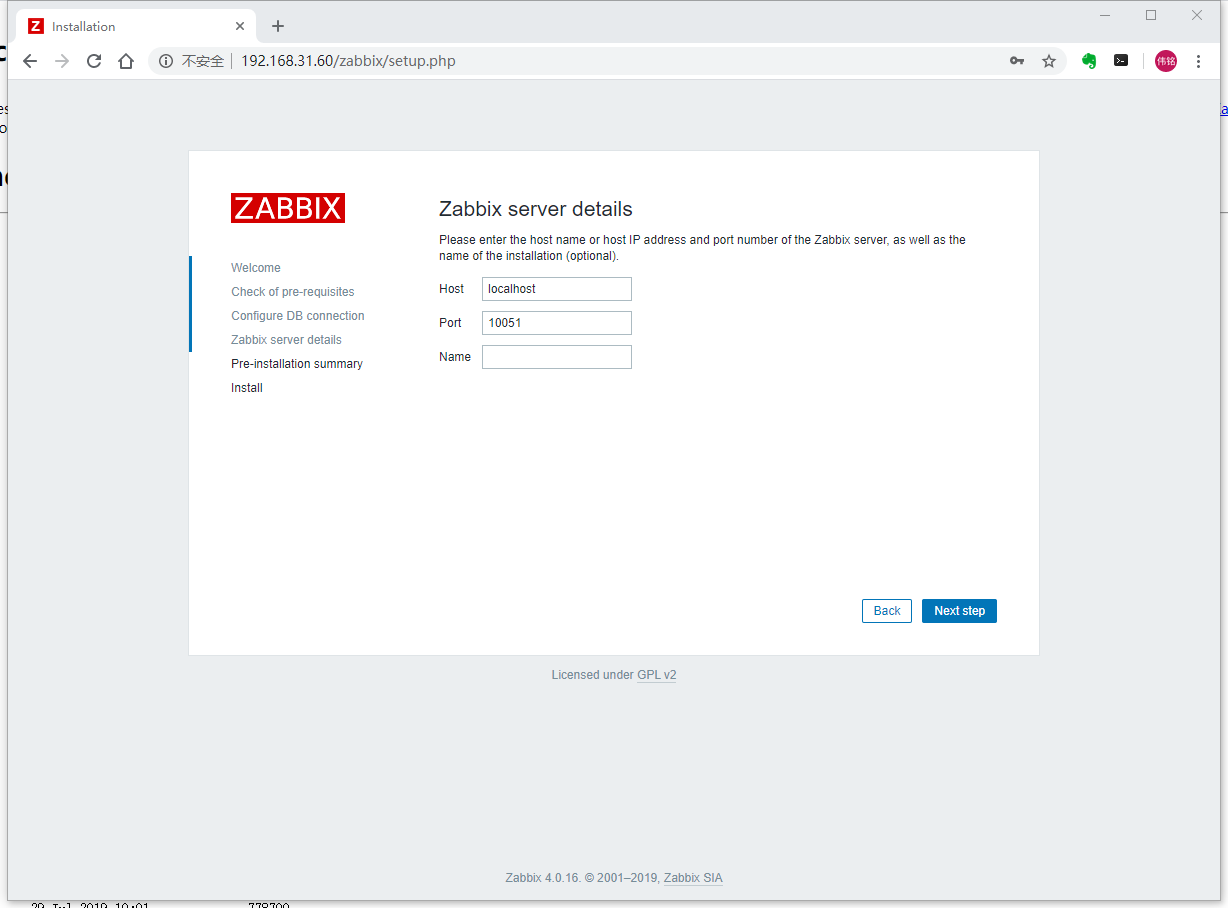Maximize the browser window
The height and width of the screenshot is (908, 1228).
pos(1151,15)
